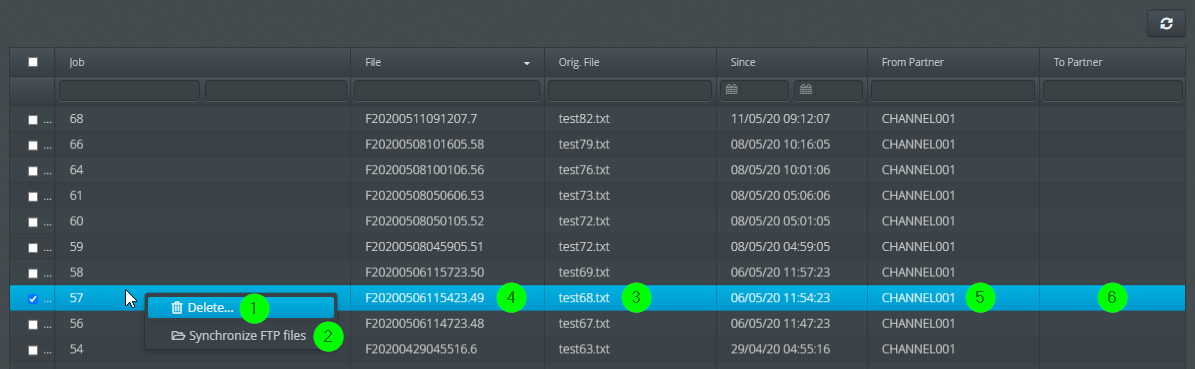Uncheck the box for job 57
The height and width of the screenshot is (369, 1195).
click(x=33, y=299)
